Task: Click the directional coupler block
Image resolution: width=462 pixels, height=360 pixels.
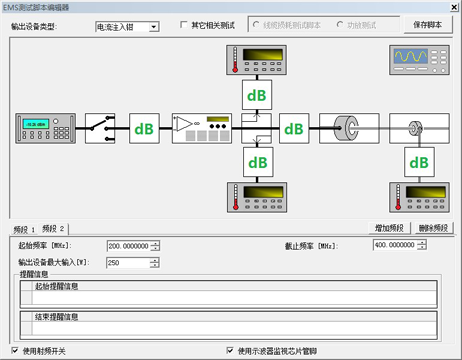Action: (256, 128)
